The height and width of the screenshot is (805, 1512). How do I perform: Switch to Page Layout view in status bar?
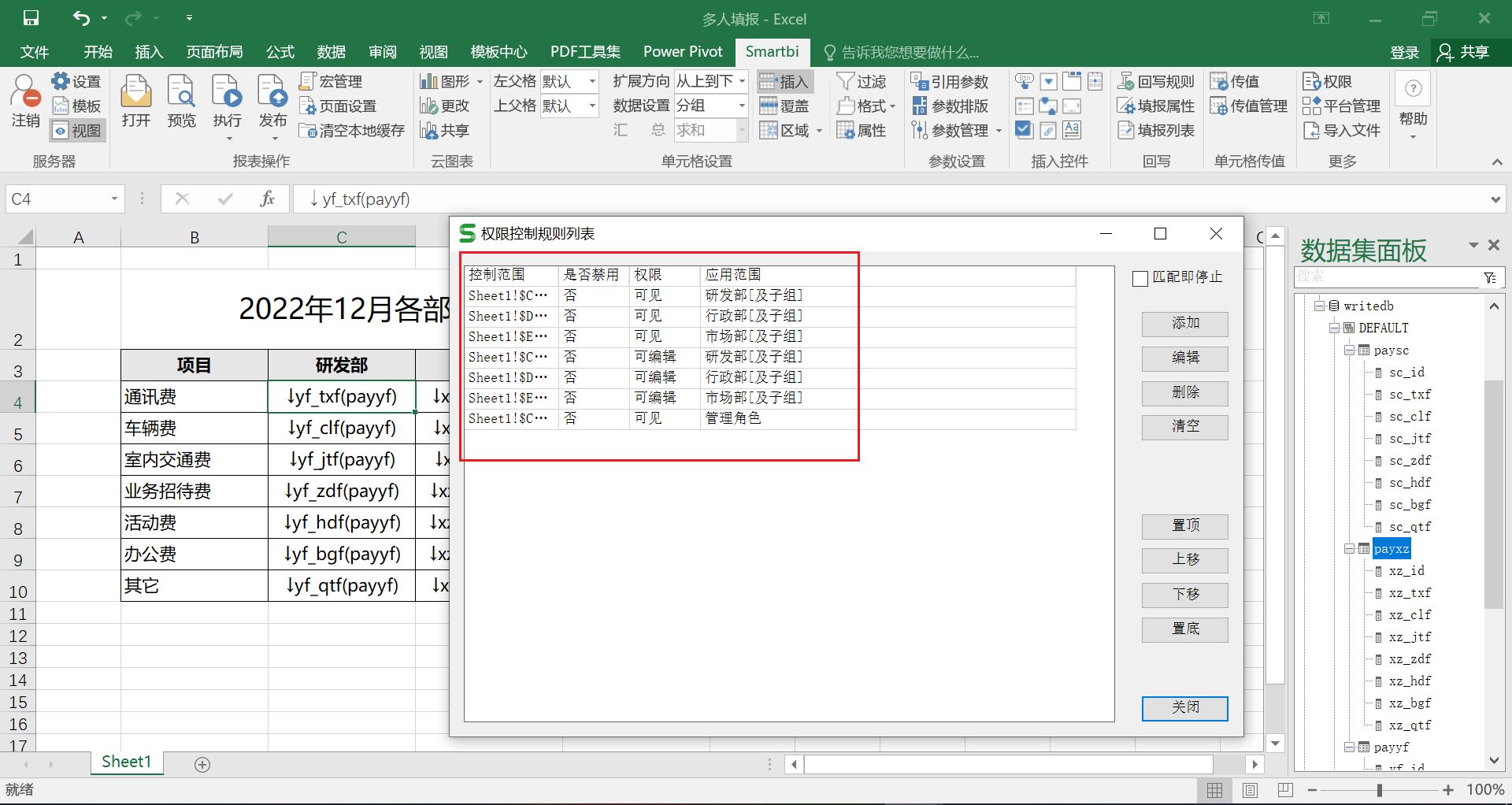1250,789
